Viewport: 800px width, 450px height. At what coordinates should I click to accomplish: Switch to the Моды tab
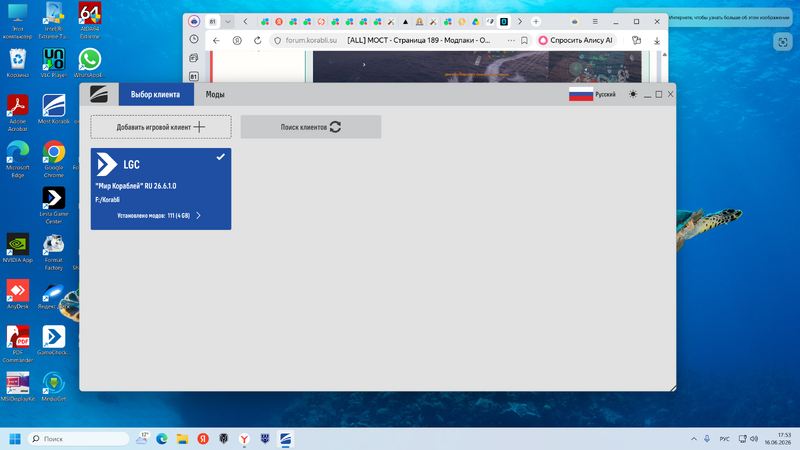pyautogui.click(x=215, y=94)
